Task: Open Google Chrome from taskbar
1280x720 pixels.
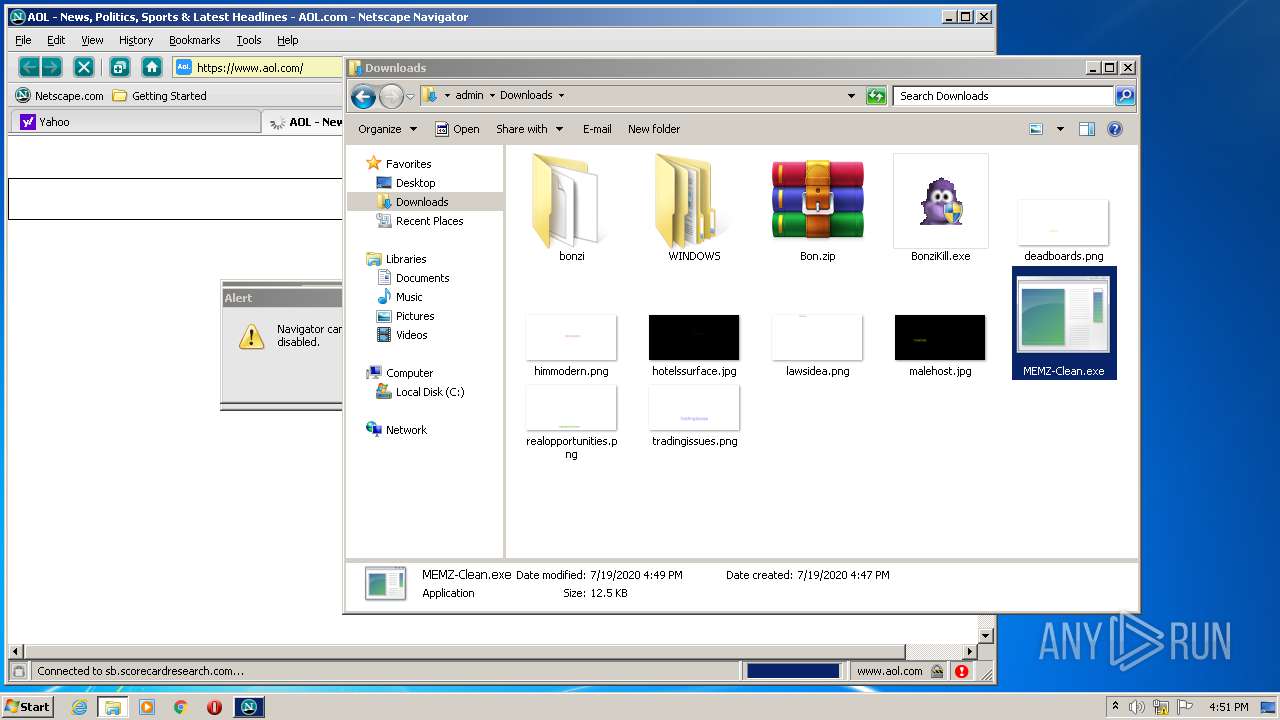Action: 181,707
